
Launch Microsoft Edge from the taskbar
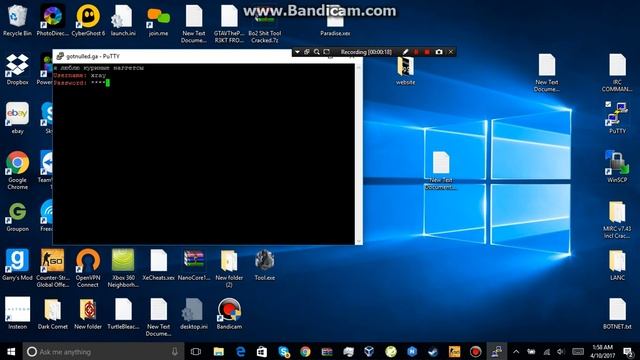[240, 351]
